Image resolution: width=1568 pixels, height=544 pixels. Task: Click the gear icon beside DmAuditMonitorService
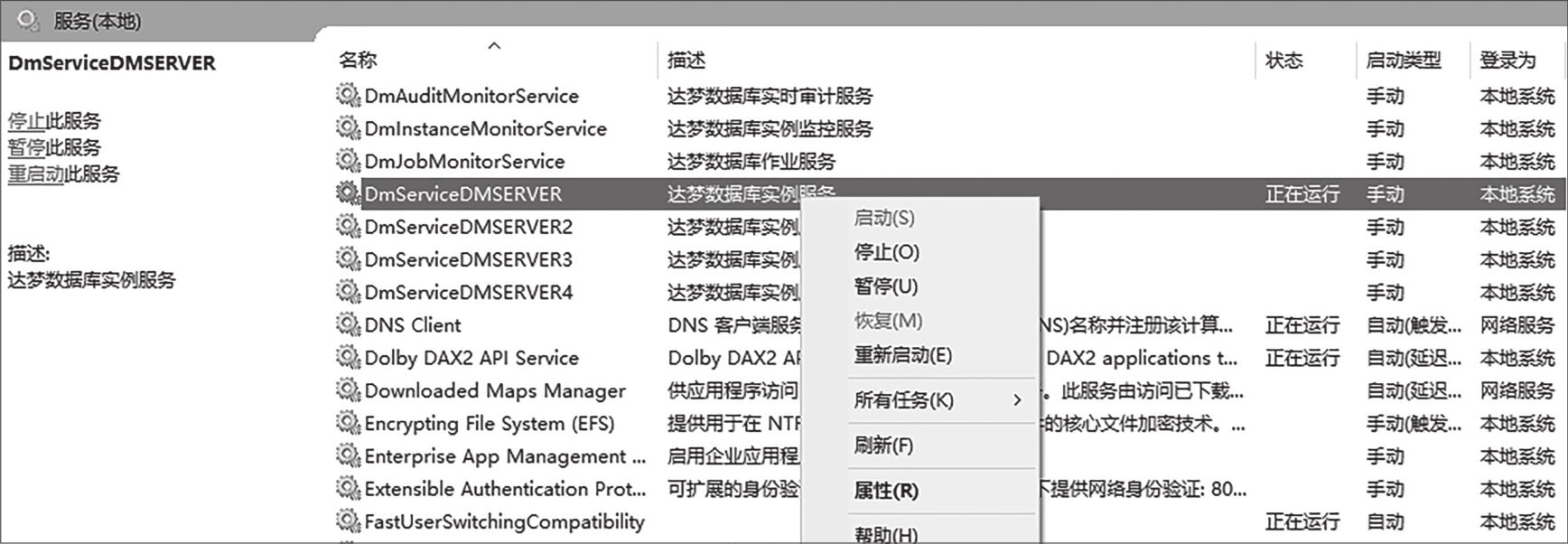348,95
